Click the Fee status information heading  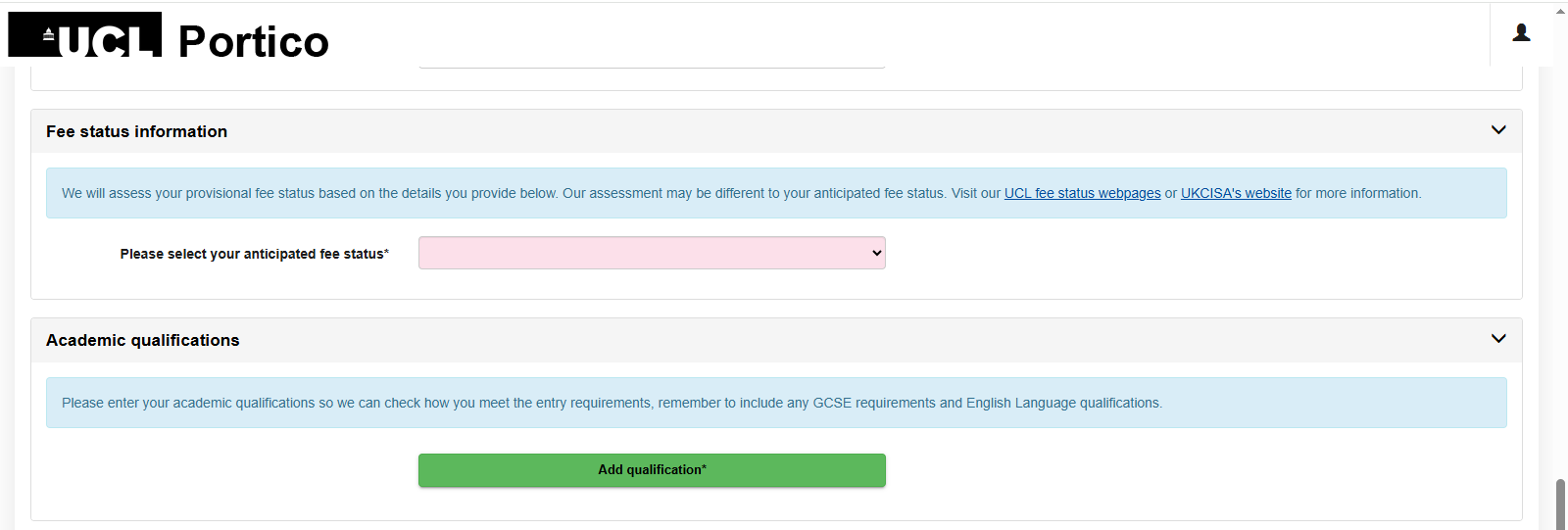click(136, 131)
